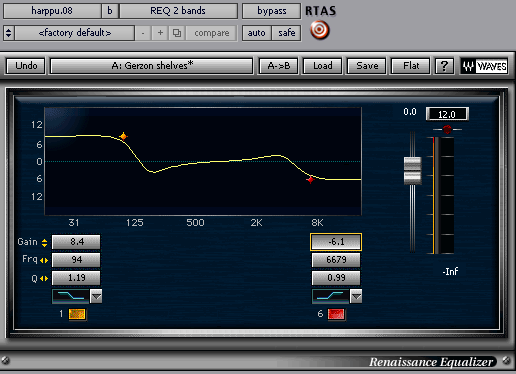Screen dimensions: 516x374
Task: Open band 6 filter type dropdown arrow
Action: (x=356, y=296)
